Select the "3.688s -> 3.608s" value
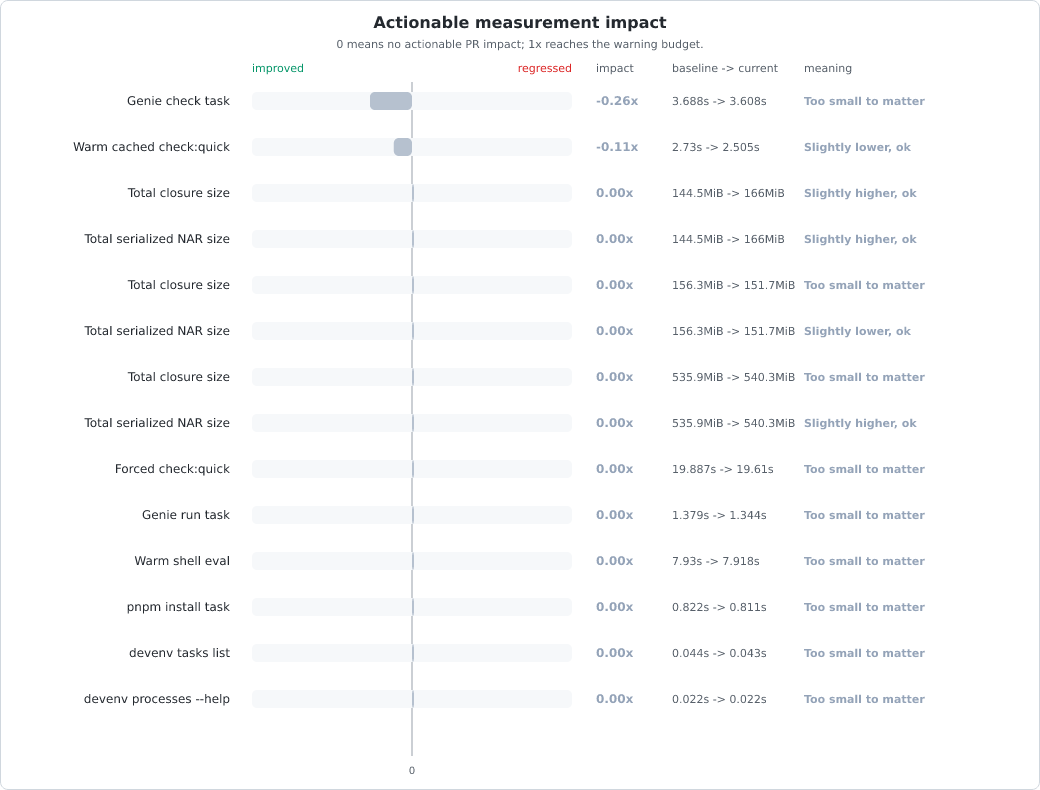The width and height of the screenshot is (1040, 790). tap(719, 101)
